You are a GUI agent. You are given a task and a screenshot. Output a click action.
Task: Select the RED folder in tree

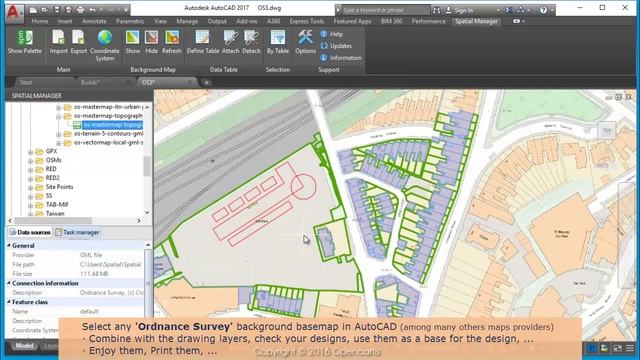point(51,169)
